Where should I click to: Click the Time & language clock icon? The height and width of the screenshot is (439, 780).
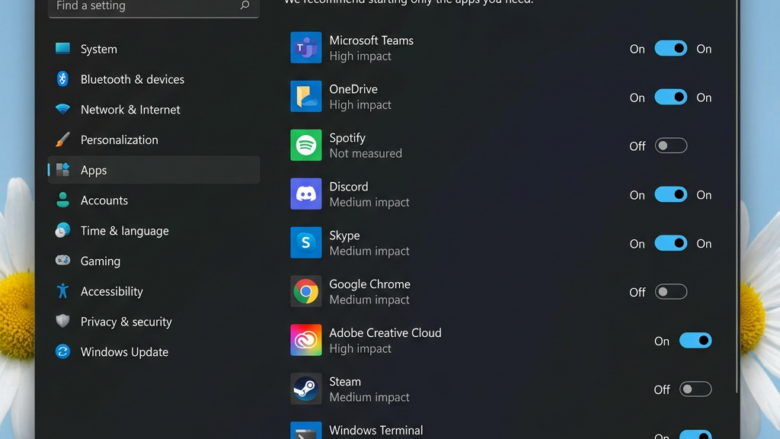(63, 230)
